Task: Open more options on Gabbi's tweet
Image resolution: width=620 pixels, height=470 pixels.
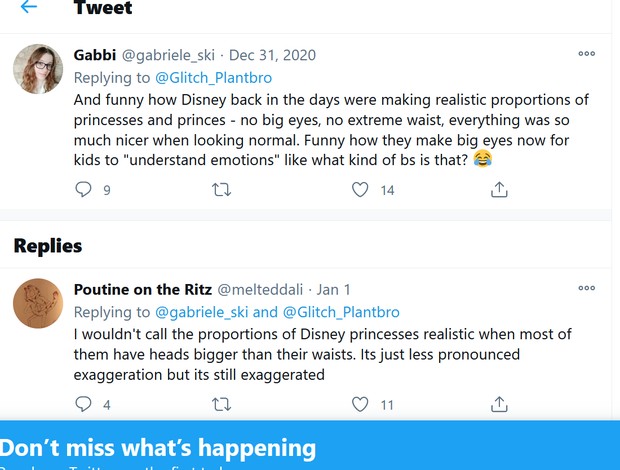Action: (x=586, y=54)
